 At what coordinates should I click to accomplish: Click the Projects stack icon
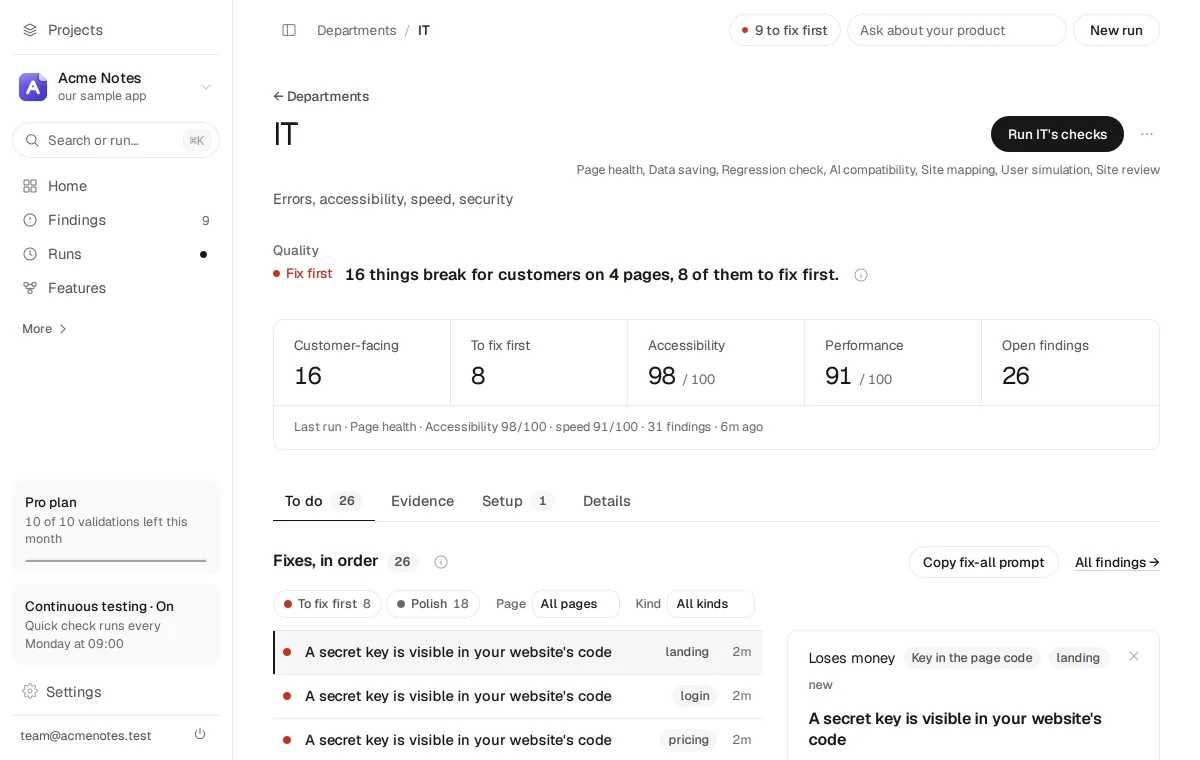(30, 30)
